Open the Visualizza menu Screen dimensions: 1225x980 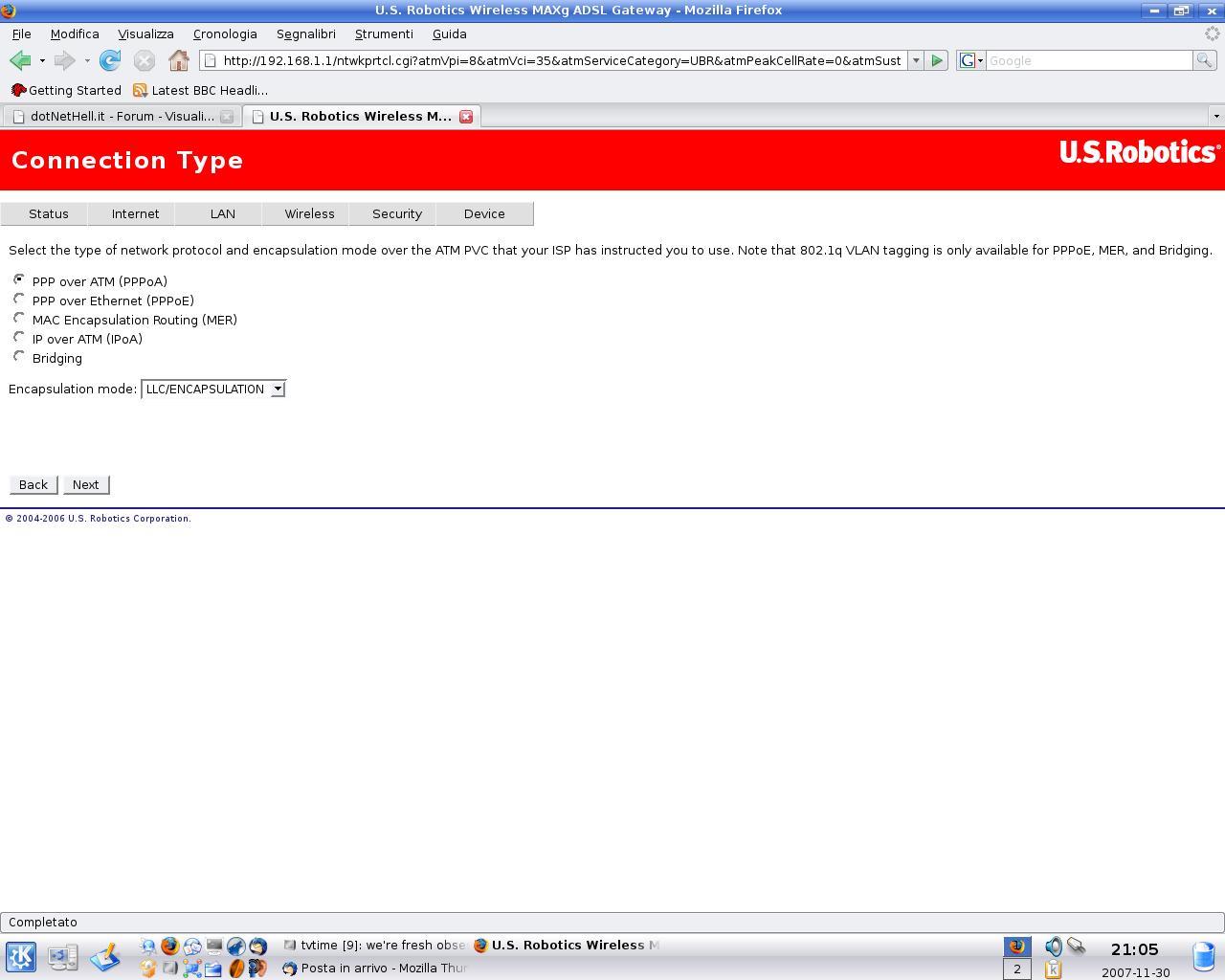point(145,33)
